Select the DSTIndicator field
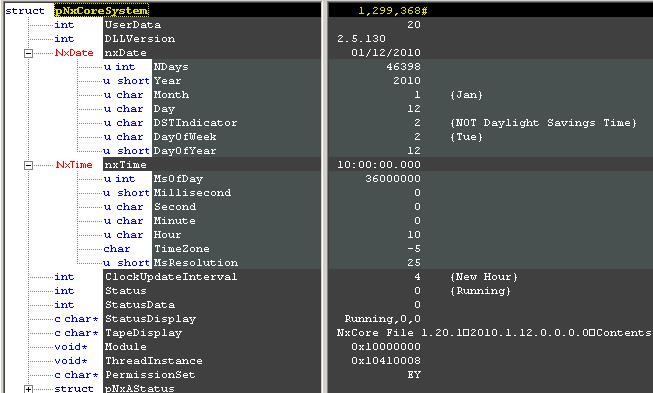The width and height of the screenshot is (653, 393). [x=195, y=123]
